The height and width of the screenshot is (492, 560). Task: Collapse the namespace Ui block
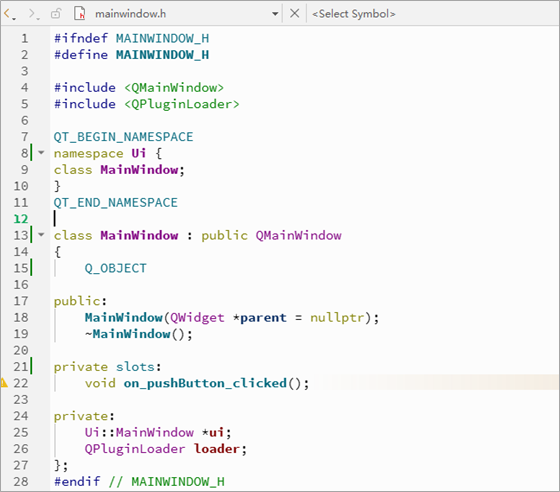click(41, 153)
